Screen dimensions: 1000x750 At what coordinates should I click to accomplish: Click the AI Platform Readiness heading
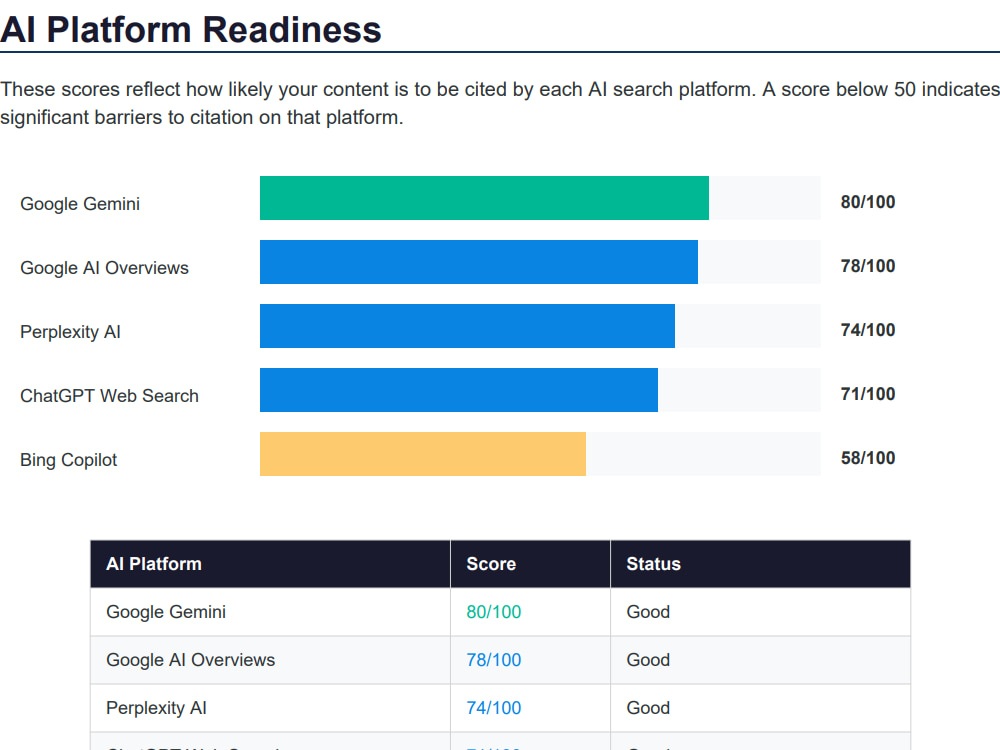click(191, 30)
